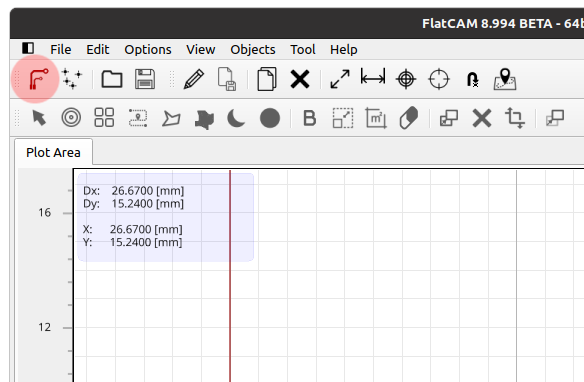Click the Eraser tool icon
The image size is (584, 382).
point(409,118)
